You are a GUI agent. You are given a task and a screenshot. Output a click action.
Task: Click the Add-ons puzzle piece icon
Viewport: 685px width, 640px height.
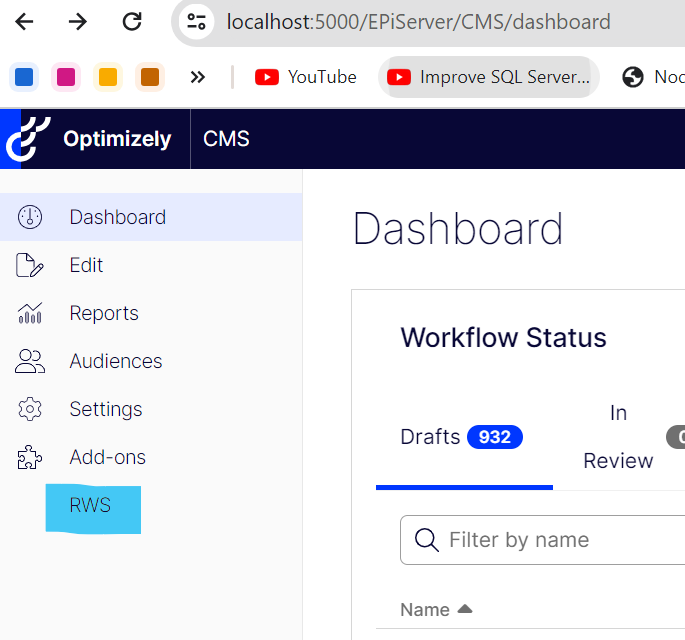click(x=30, y=458)
